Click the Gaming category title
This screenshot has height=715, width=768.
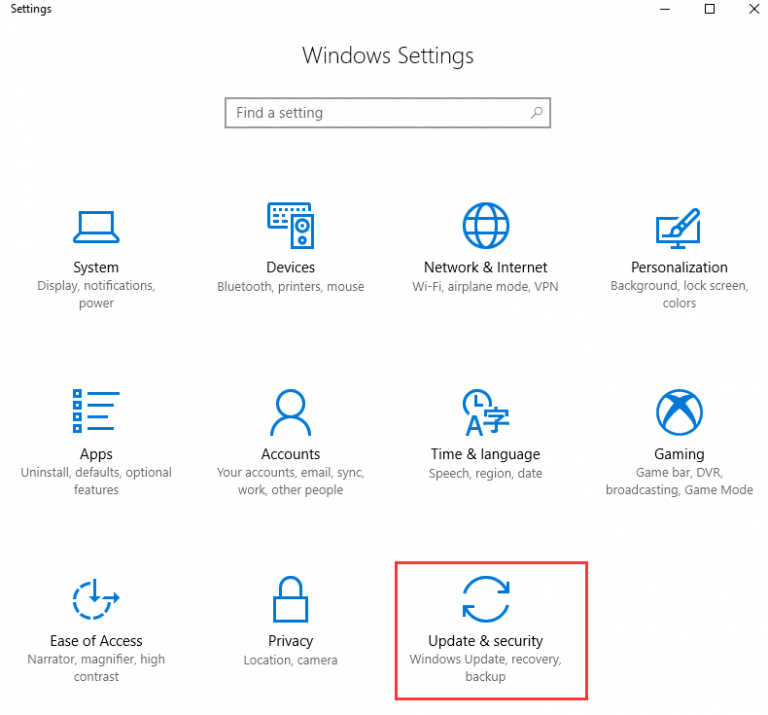679,454
